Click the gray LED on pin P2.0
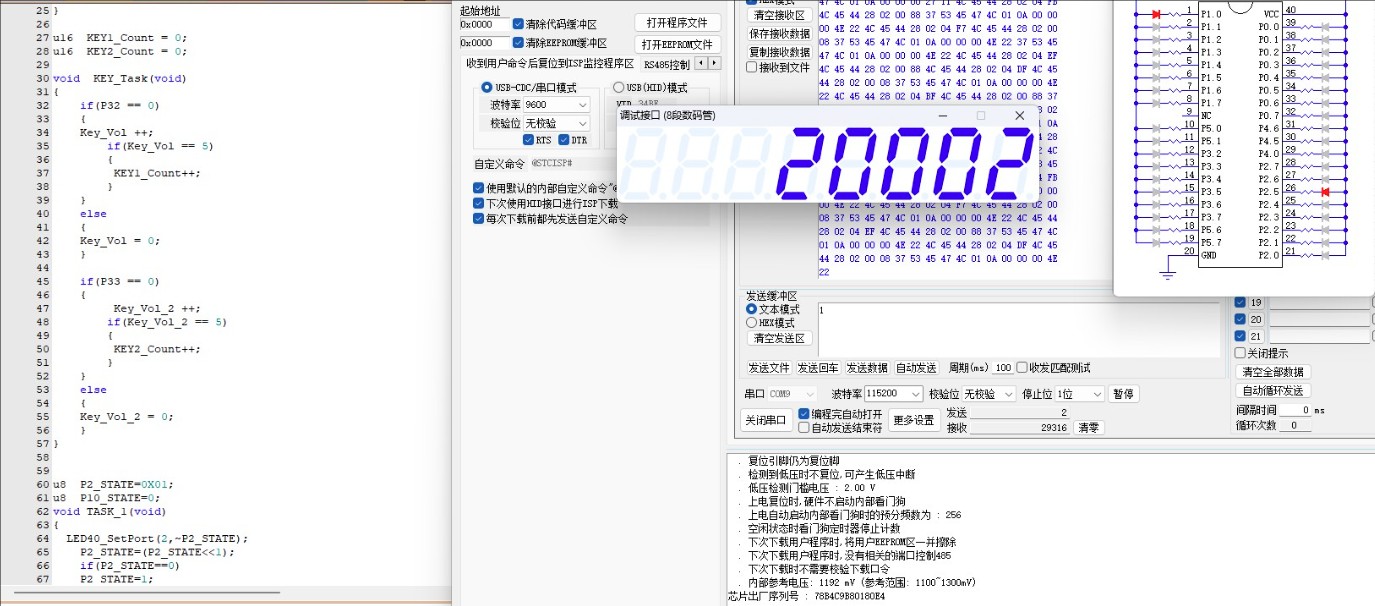Viewport: 1375px width, 606px height. pos(1325,255)
